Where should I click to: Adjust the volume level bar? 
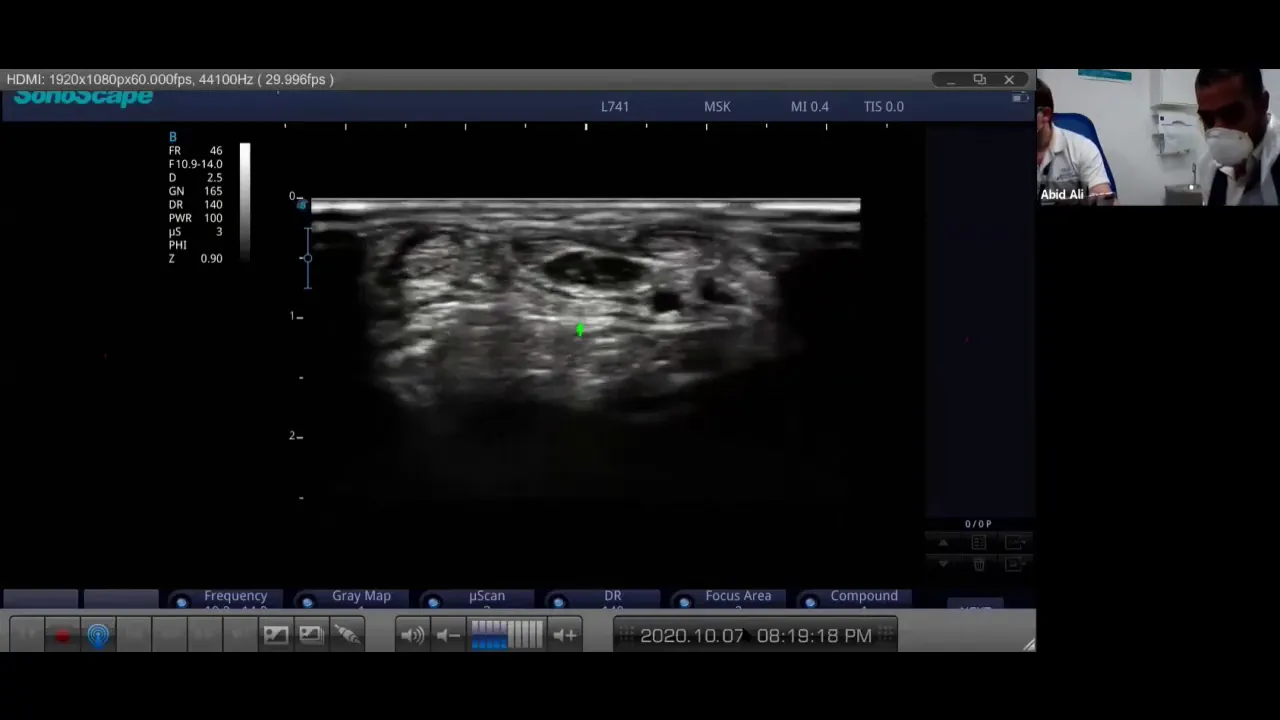coord(506,635)
